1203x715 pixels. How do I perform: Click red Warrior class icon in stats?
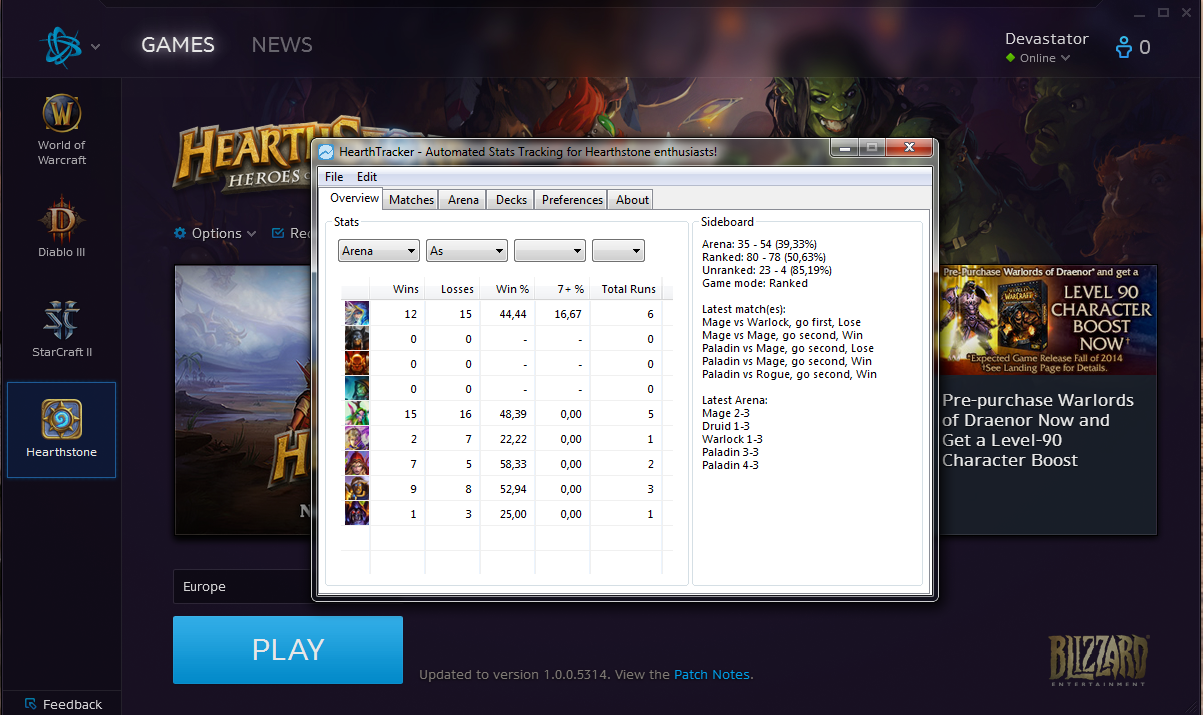click(357, 363)
